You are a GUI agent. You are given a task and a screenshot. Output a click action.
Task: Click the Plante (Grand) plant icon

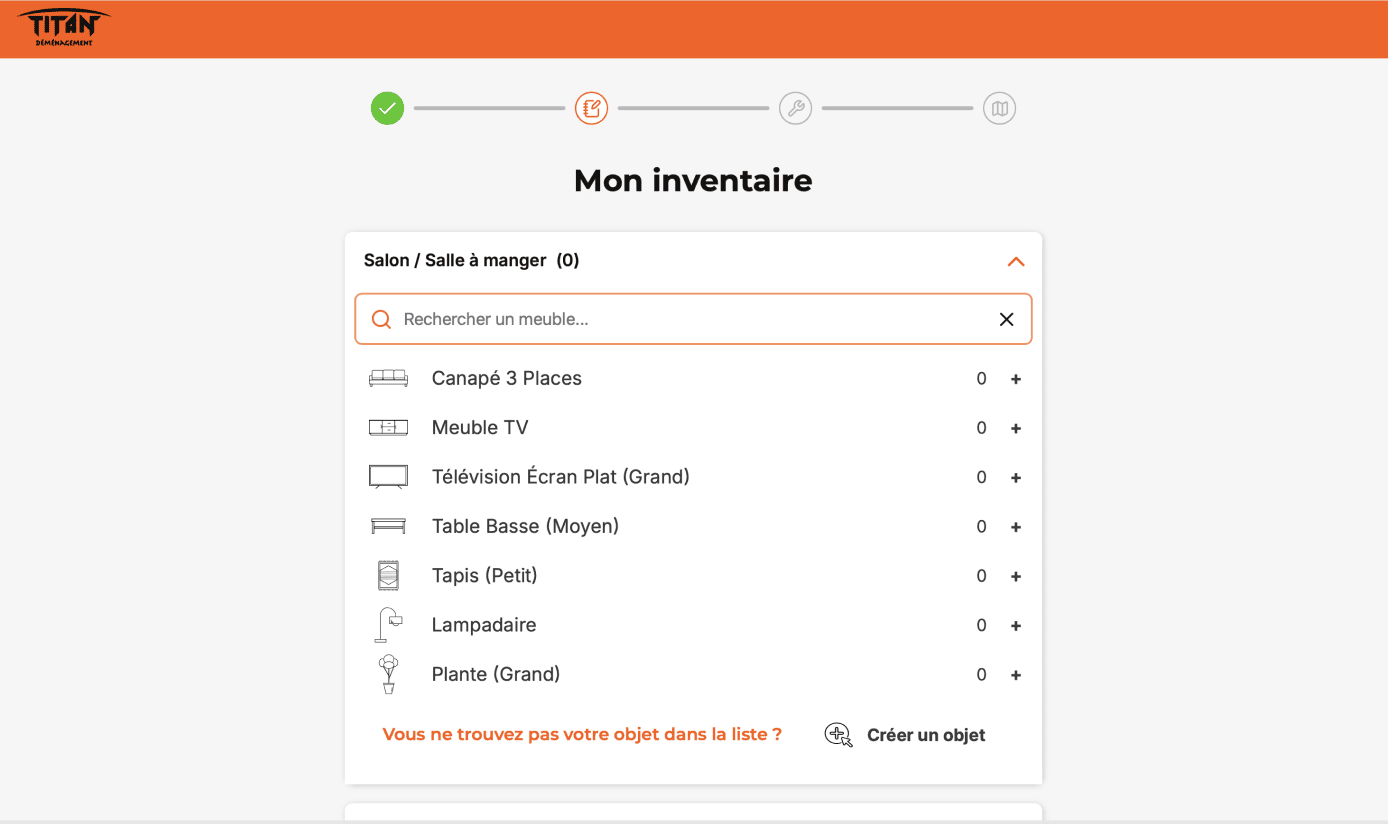tap(388, 674)
